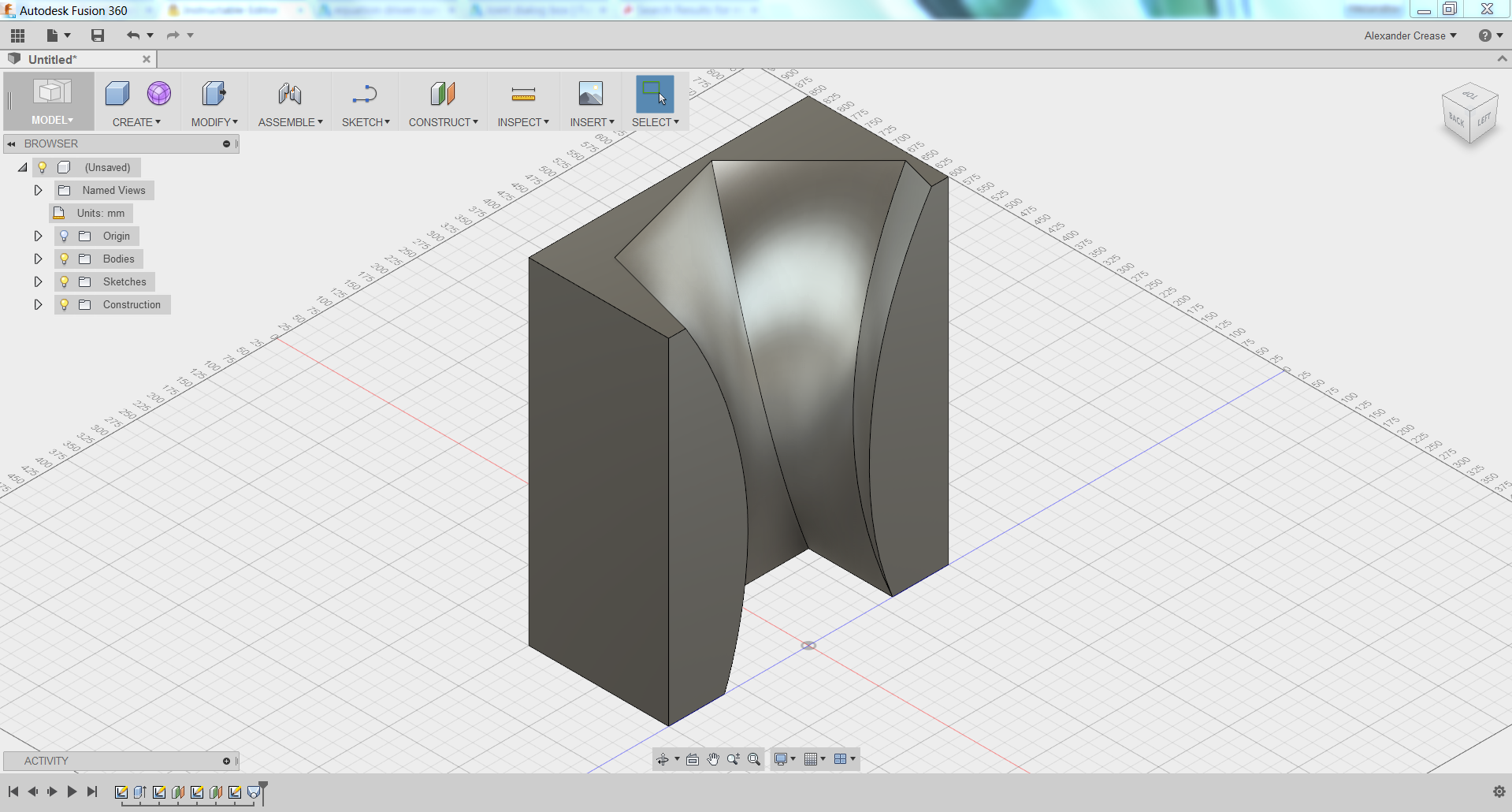
Task: Expand the ACTIVITY panel plus button
Action: pyautogui.click(x=226, y=761)
